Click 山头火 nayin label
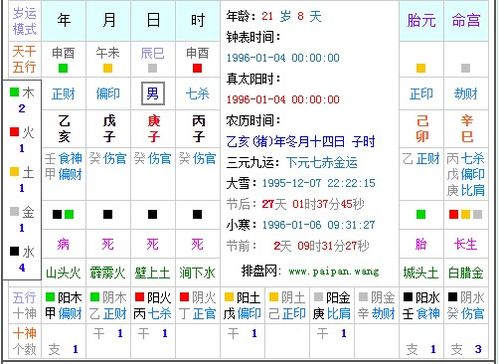The width and height of the screenshot is (499, 364). pos(63,273)
